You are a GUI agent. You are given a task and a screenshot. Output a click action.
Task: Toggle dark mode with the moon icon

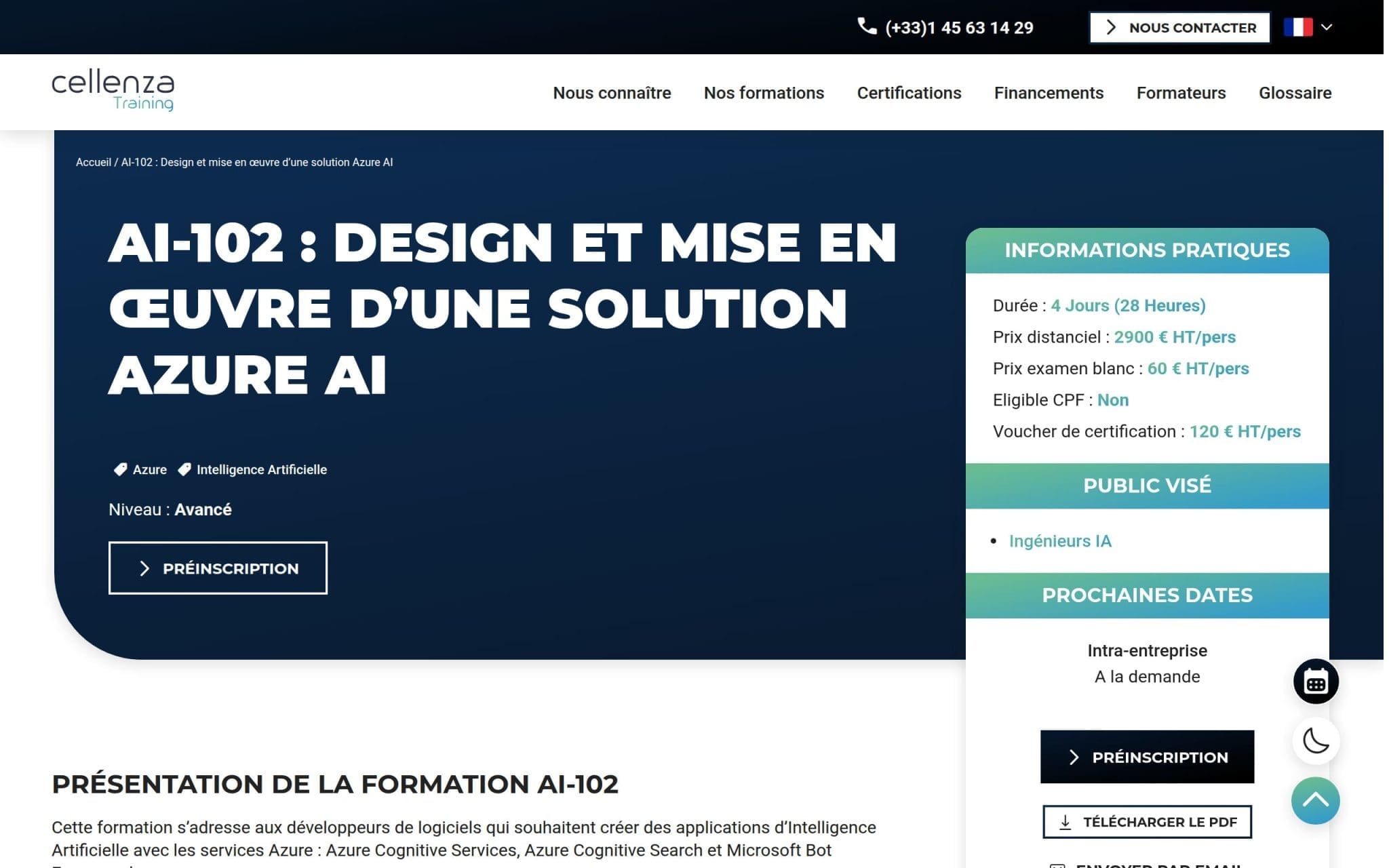[1316, 741]
